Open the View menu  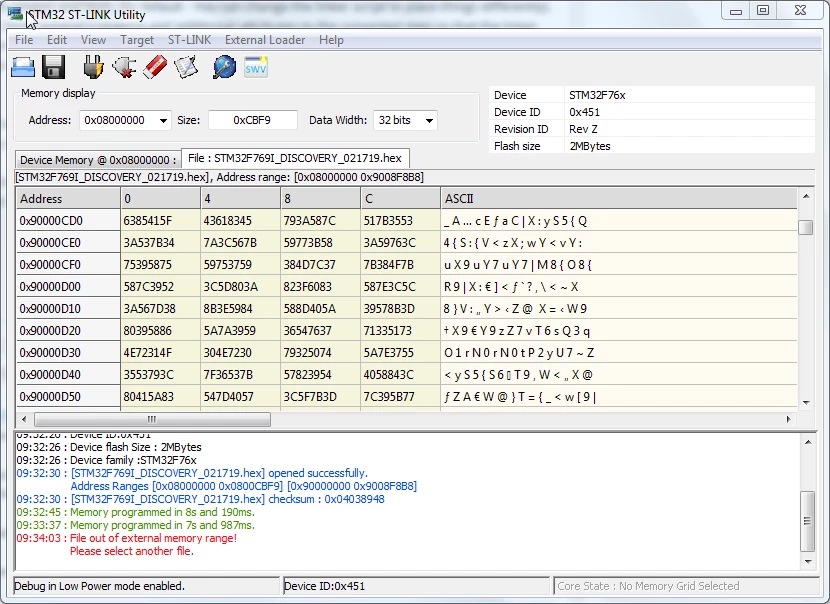[93, 40]
